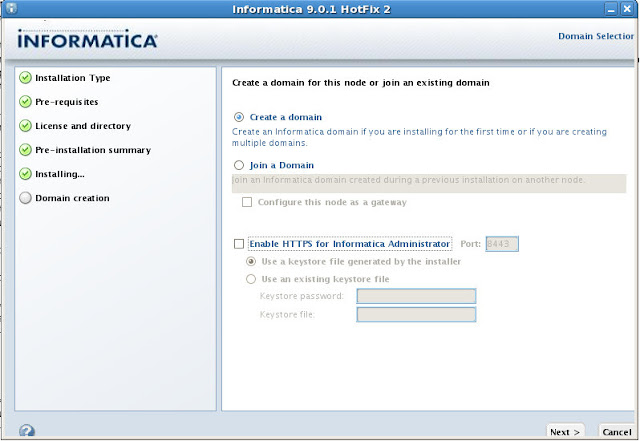This screenshot has height=441, width=640.
Task: Click the Keystore password: label
Action: coord(302,296)
